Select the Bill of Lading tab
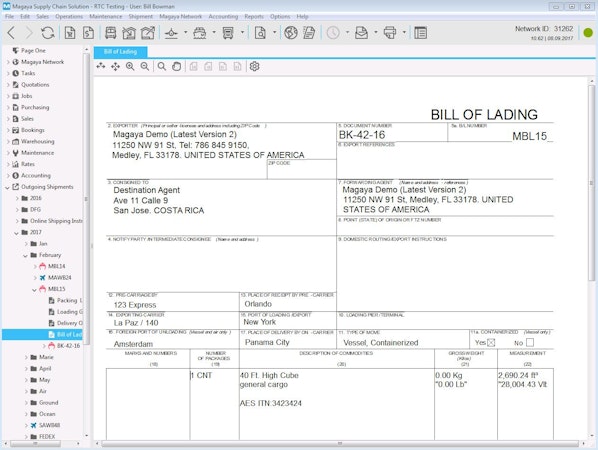 pos(120,51)
